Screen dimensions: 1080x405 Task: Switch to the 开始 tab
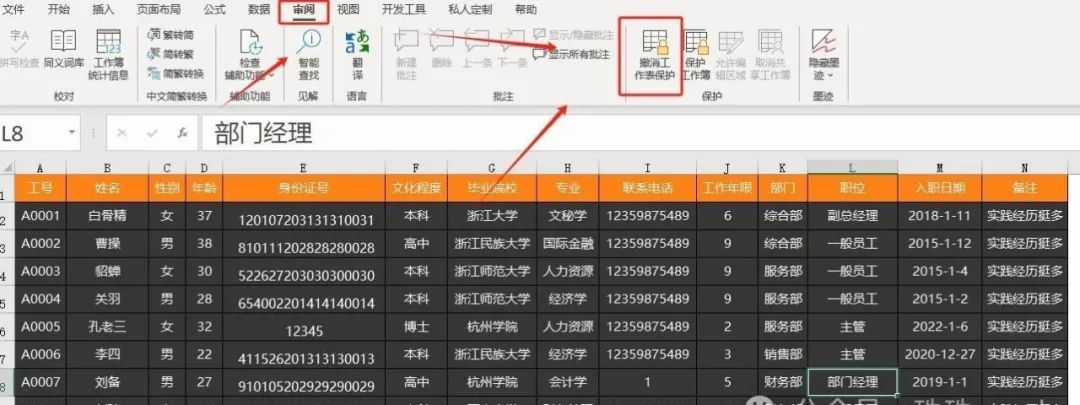pyautogui.click(x=59, y=10)
